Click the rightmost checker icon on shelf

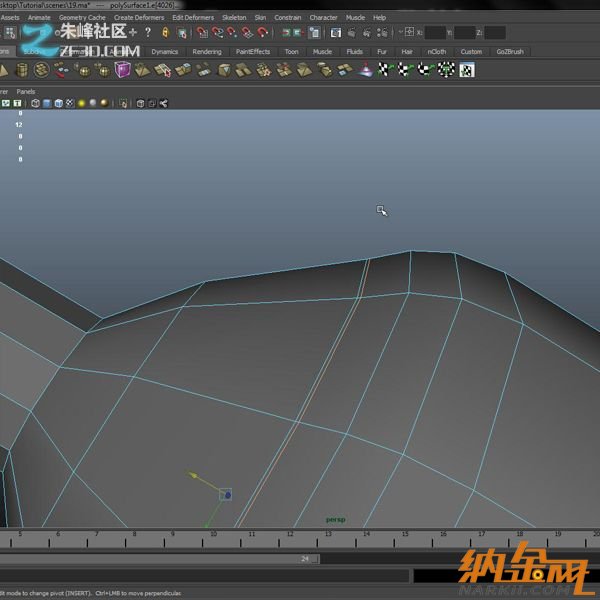(x=466, y=69)
